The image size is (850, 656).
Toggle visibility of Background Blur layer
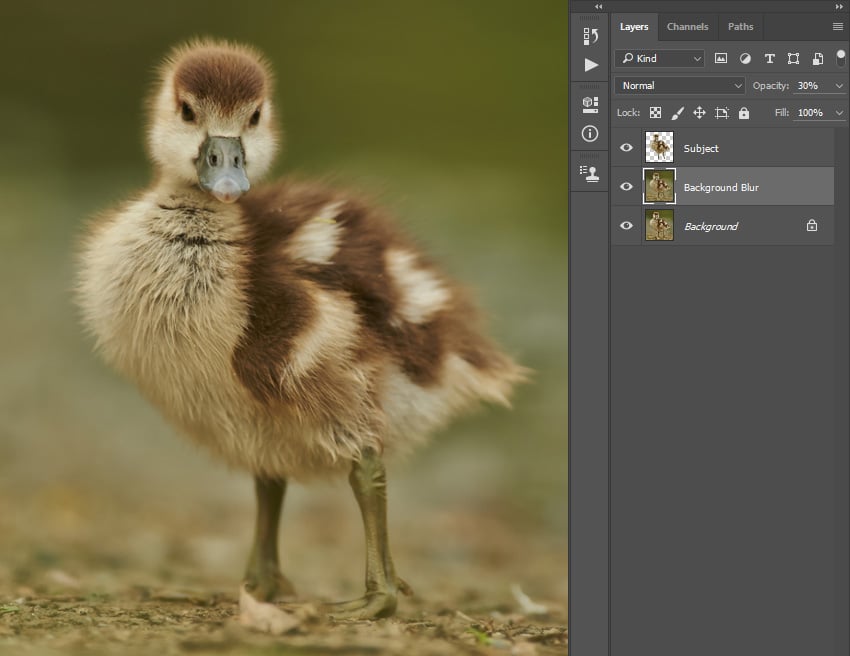click(626, 186)
